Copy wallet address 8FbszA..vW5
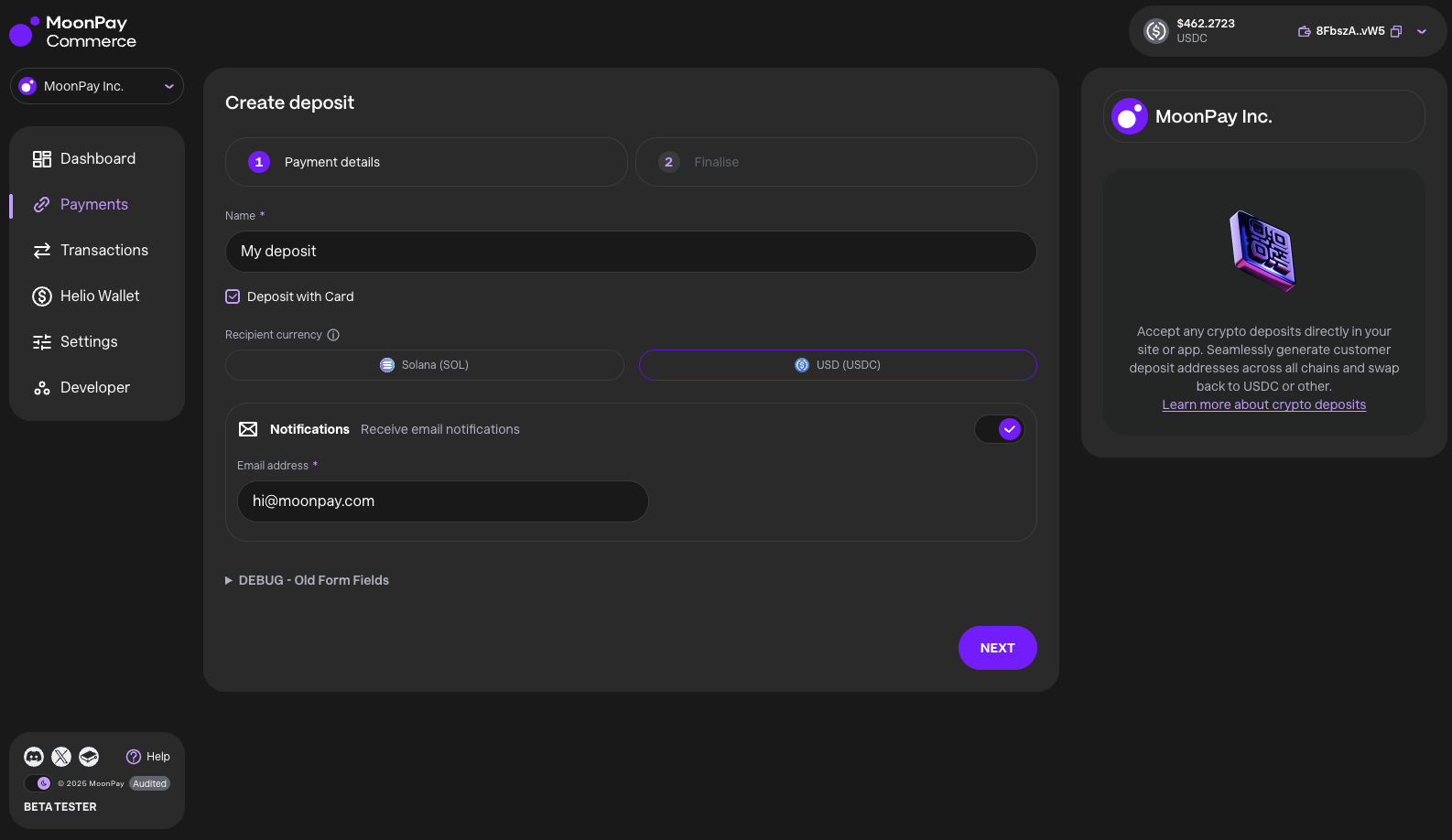This screenshot has width=1452, height=840. pos(1396,31)
